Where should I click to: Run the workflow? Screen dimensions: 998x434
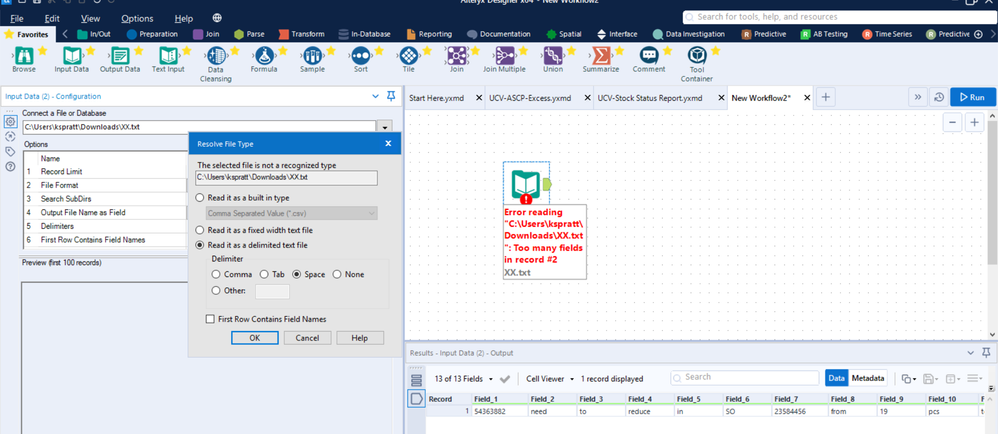[x=973, y=97]
